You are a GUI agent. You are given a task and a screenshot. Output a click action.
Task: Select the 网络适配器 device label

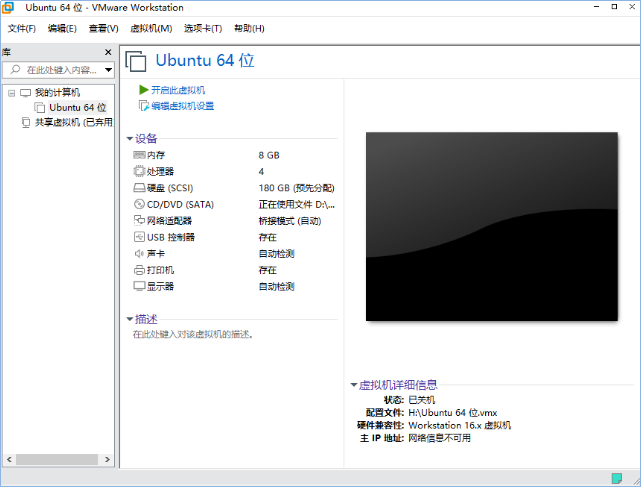170,221
